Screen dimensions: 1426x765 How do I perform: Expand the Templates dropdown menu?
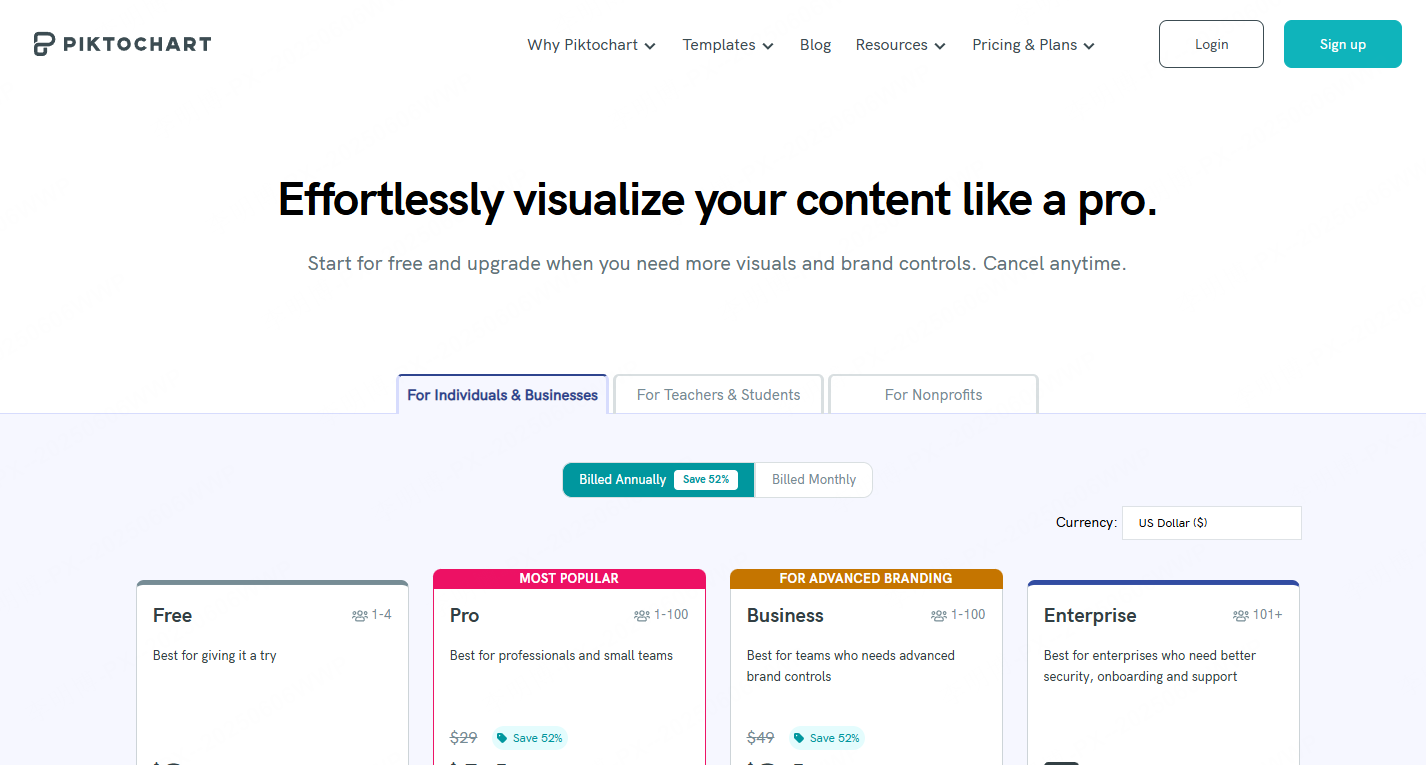pos(727,44)
